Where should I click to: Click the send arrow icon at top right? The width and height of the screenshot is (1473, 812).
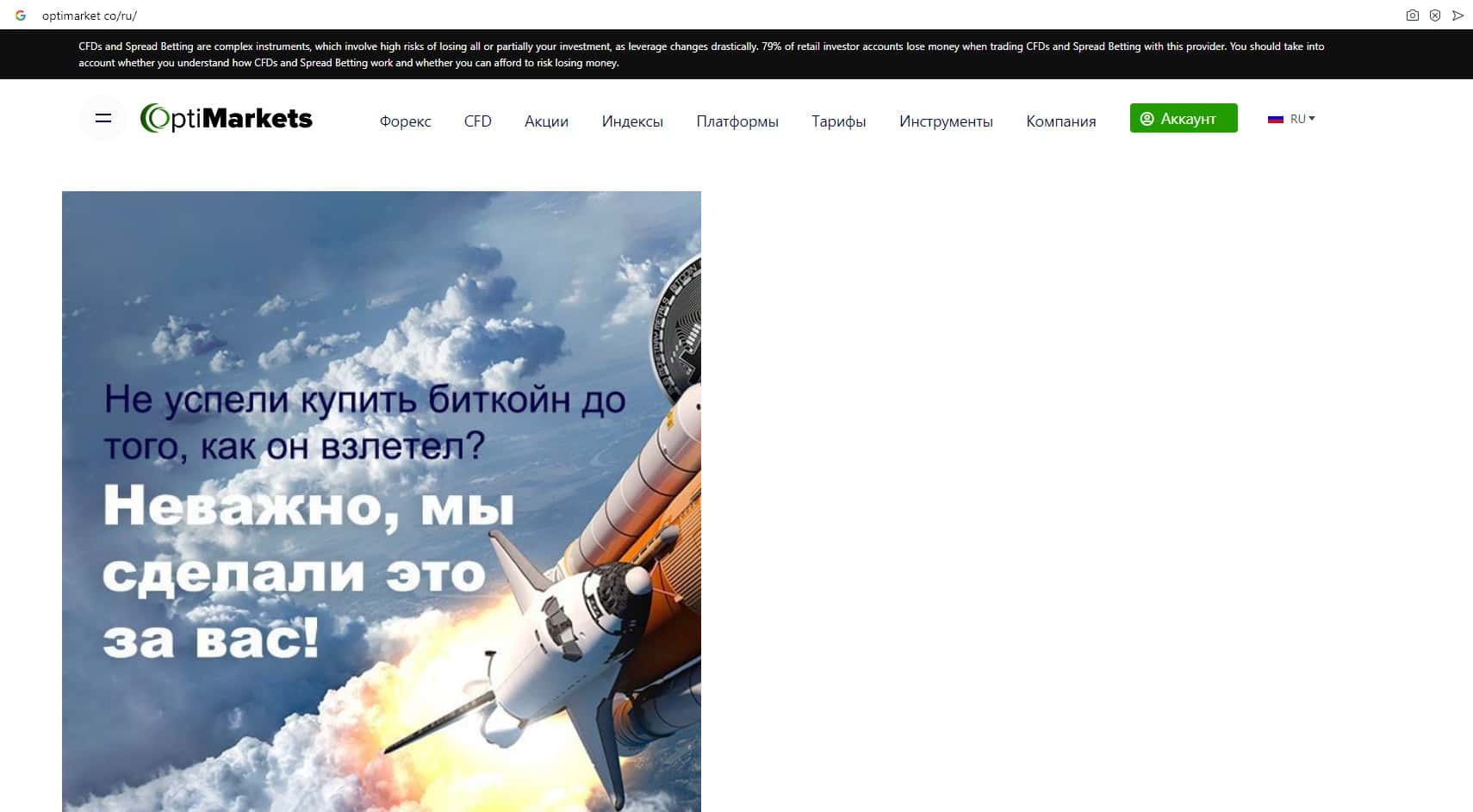pos(1457,15)
